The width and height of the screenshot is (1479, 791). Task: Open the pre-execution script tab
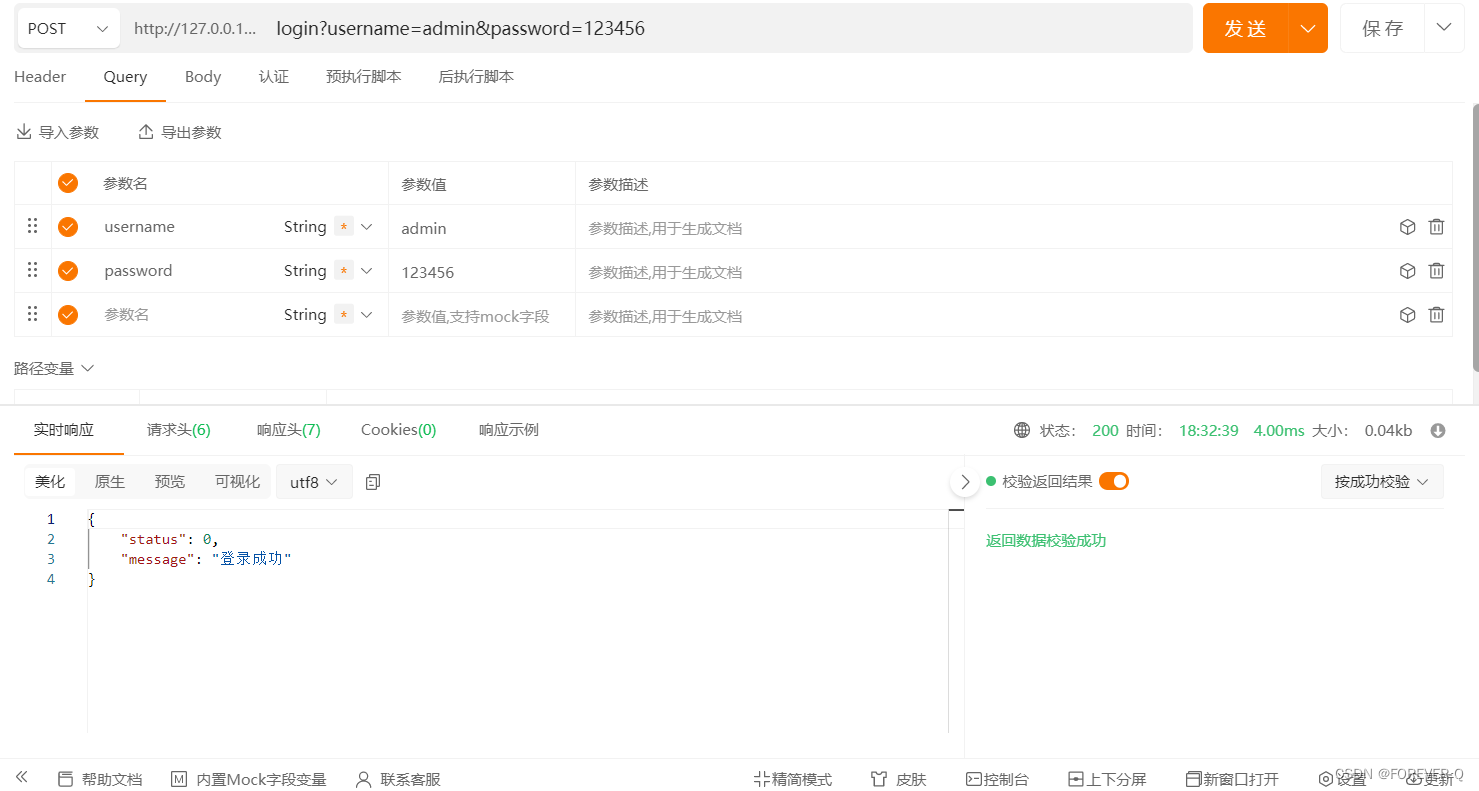(364, 77)
